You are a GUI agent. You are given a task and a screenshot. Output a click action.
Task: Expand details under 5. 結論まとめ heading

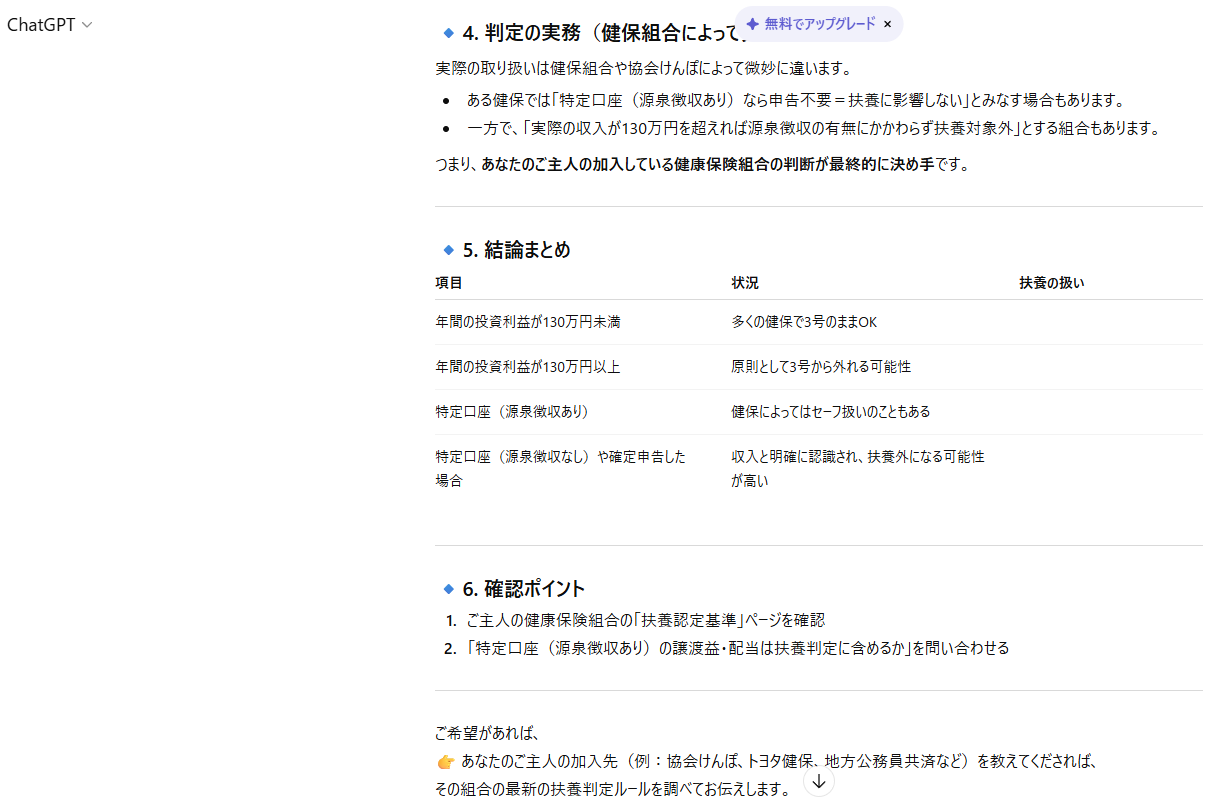point(524,250)
